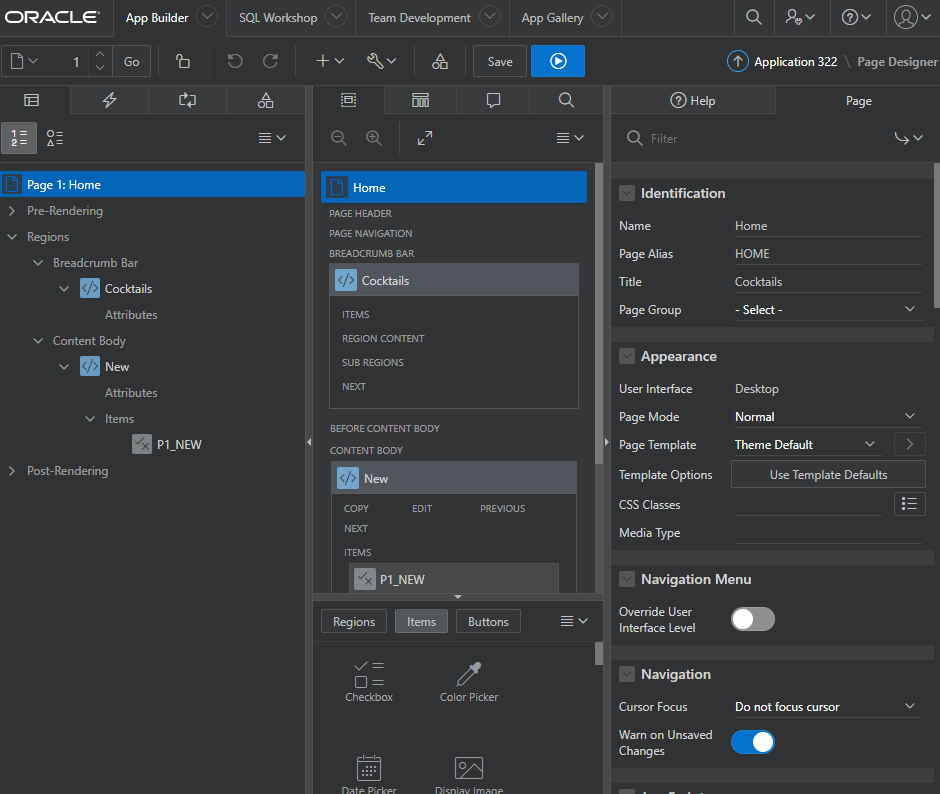Image resolution: width=940 pixels, height=794 pixels.
Task: Switch to the Rendering tree tab
Action: (x=32, y=100)
